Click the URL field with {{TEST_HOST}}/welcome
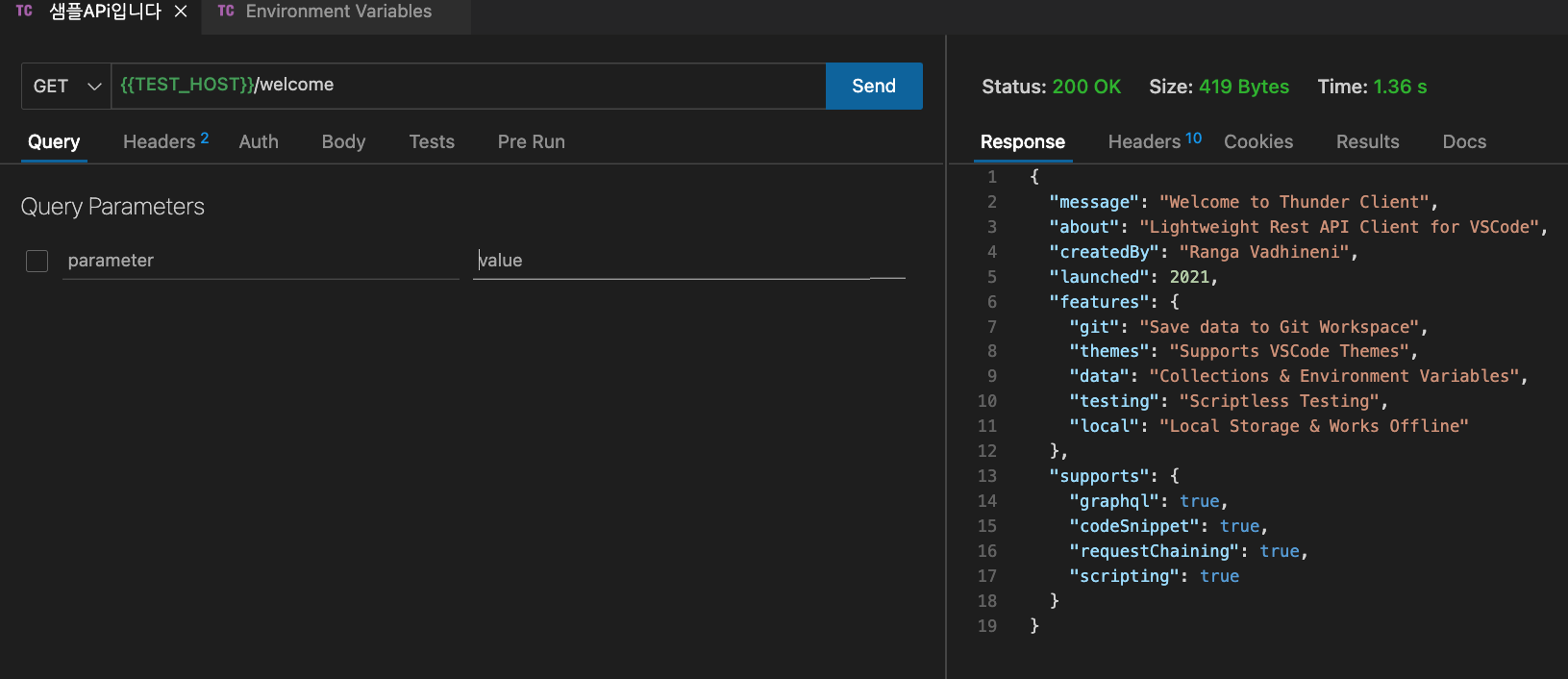The width and height of the screenshot is (1568, 679). (468, 86)
